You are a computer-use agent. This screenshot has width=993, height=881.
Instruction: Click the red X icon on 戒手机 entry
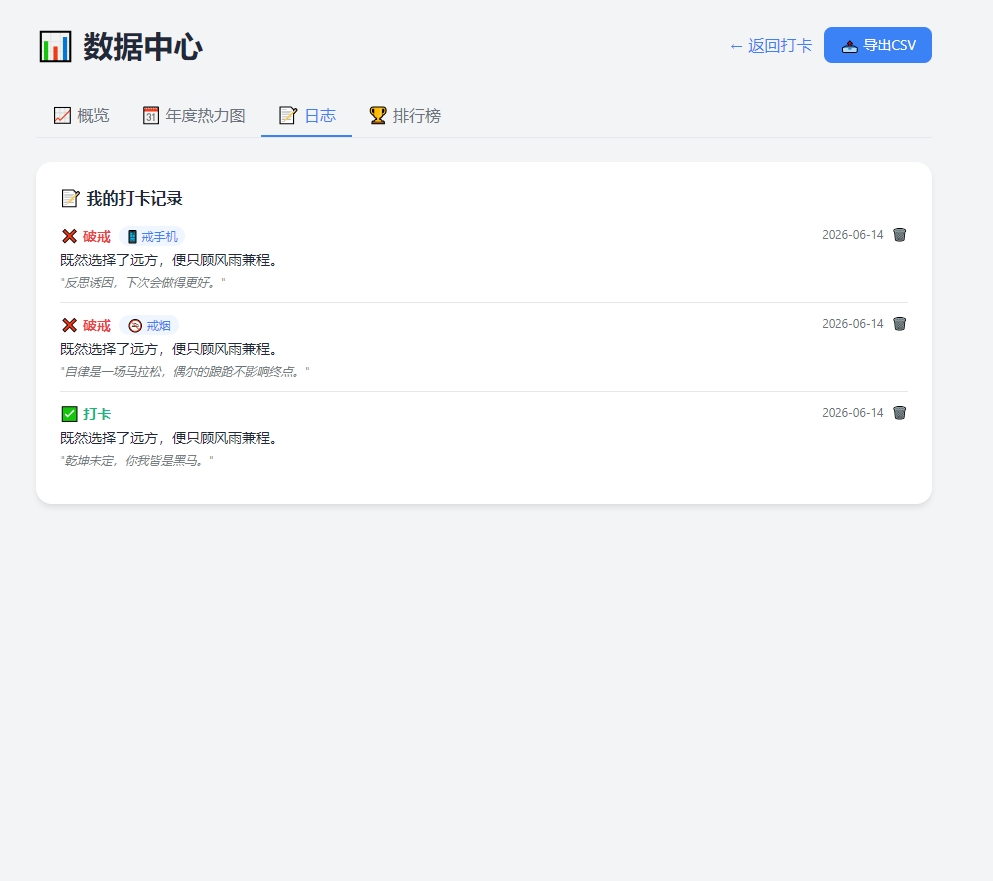(69, 236)
